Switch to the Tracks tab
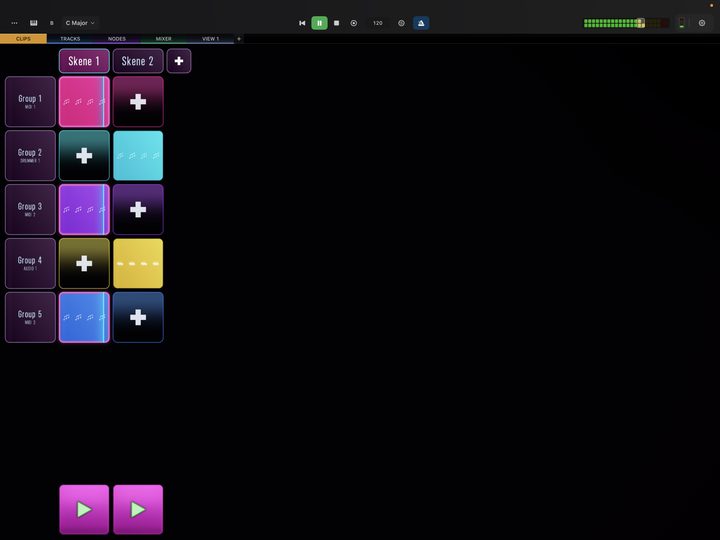 point(70,39)
